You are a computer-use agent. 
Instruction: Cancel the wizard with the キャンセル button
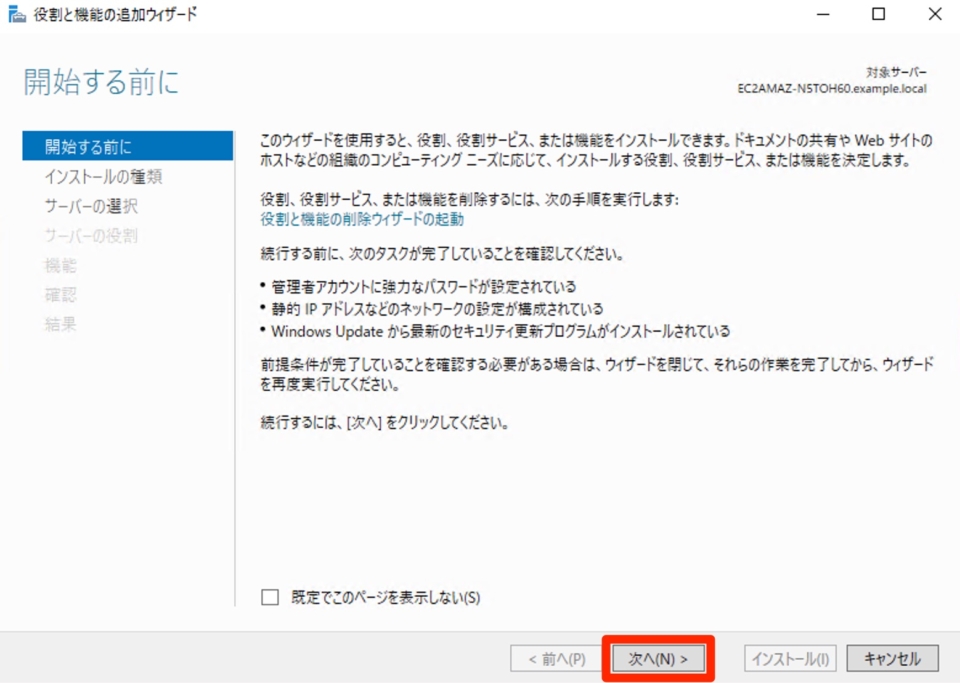[892, 659]
